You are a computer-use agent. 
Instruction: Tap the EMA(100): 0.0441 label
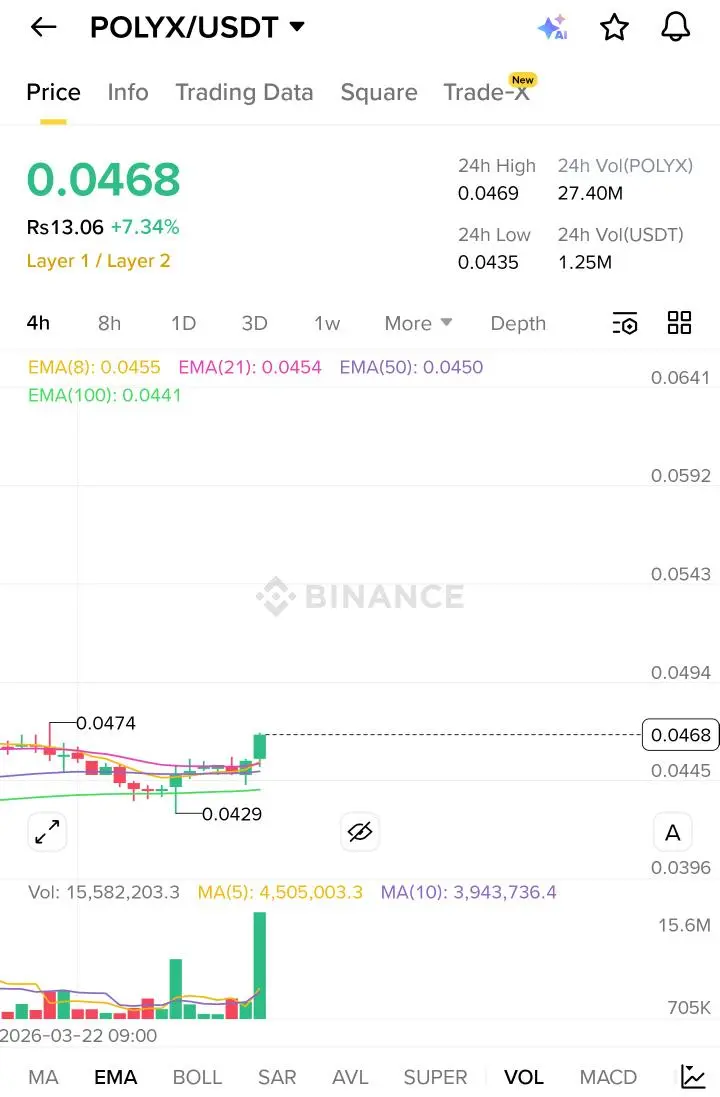pos(104,395)
